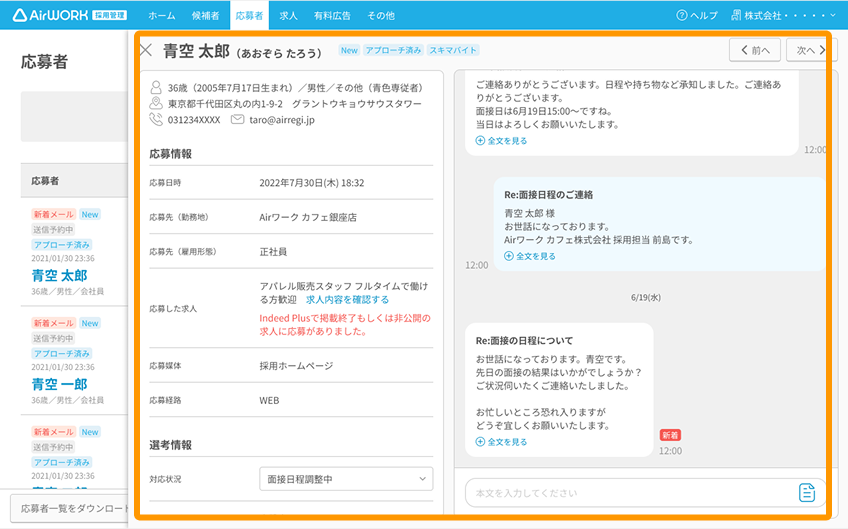Go to the next applicant with 次へ
Image resolution: width=848 pixels, height=529 pixels.
(810, 50)
